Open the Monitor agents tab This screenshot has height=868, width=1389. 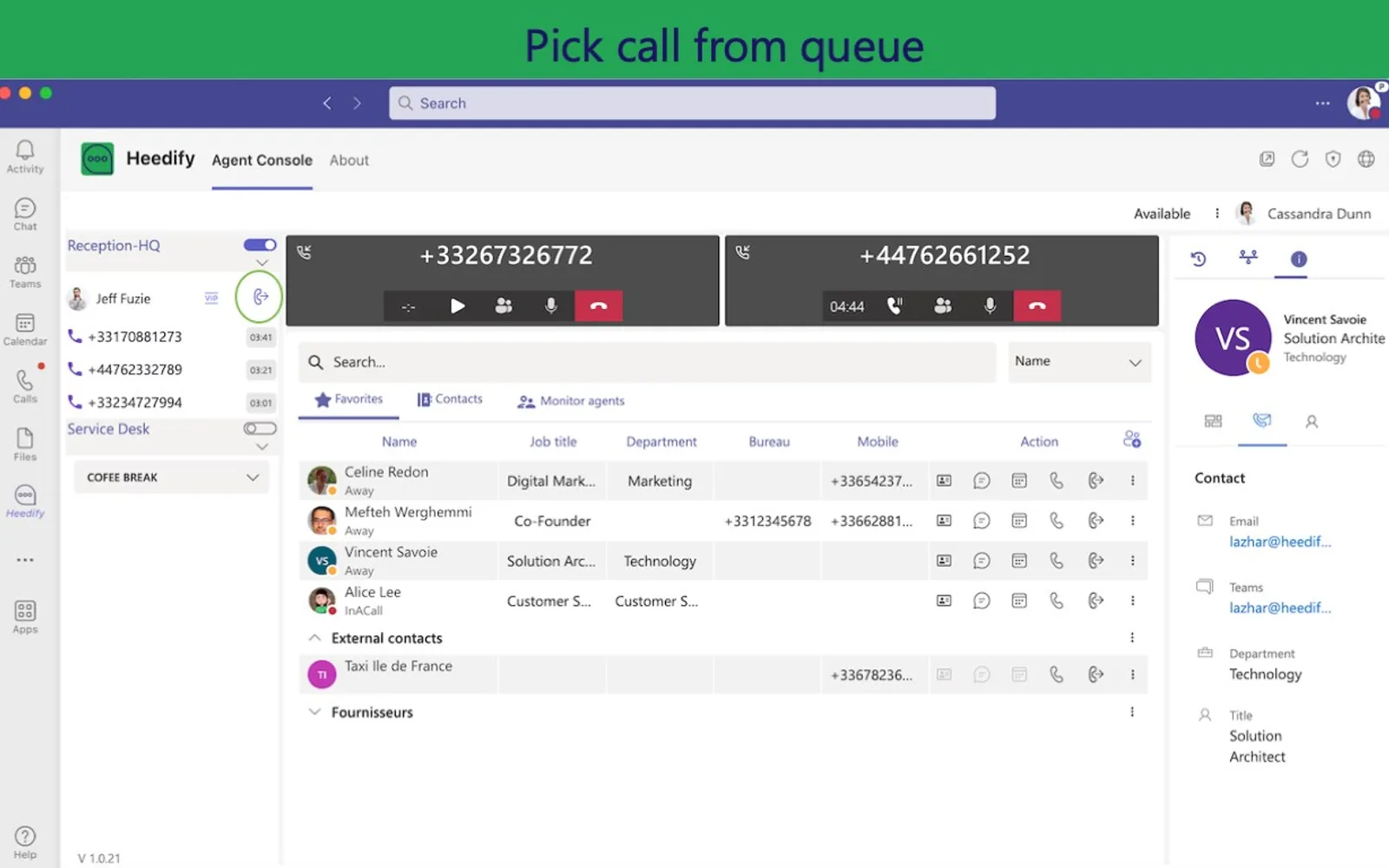pos(571,401)
